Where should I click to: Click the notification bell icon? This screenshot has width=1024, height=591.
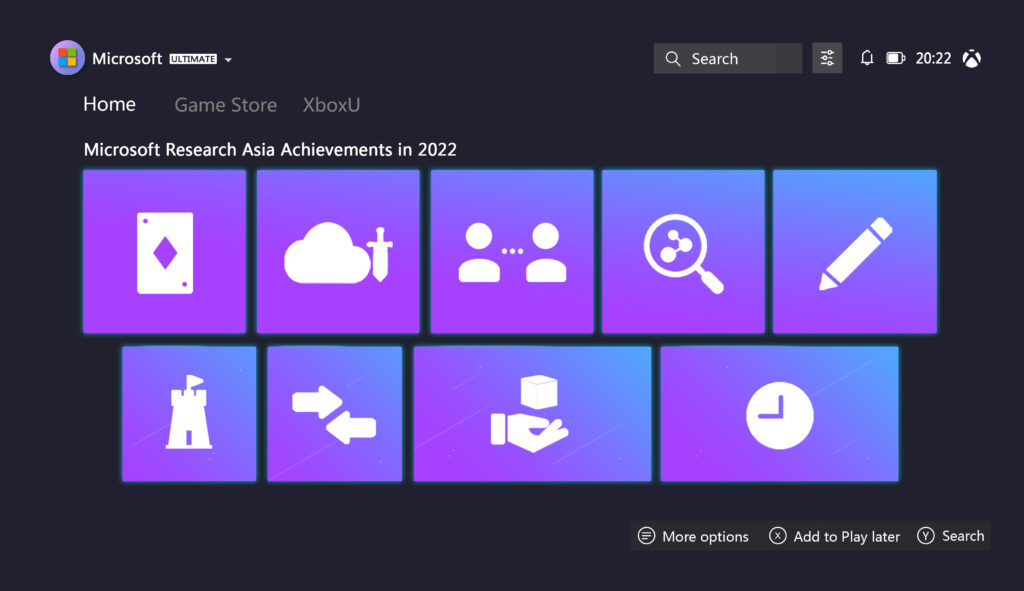click(x=867, y=59)
